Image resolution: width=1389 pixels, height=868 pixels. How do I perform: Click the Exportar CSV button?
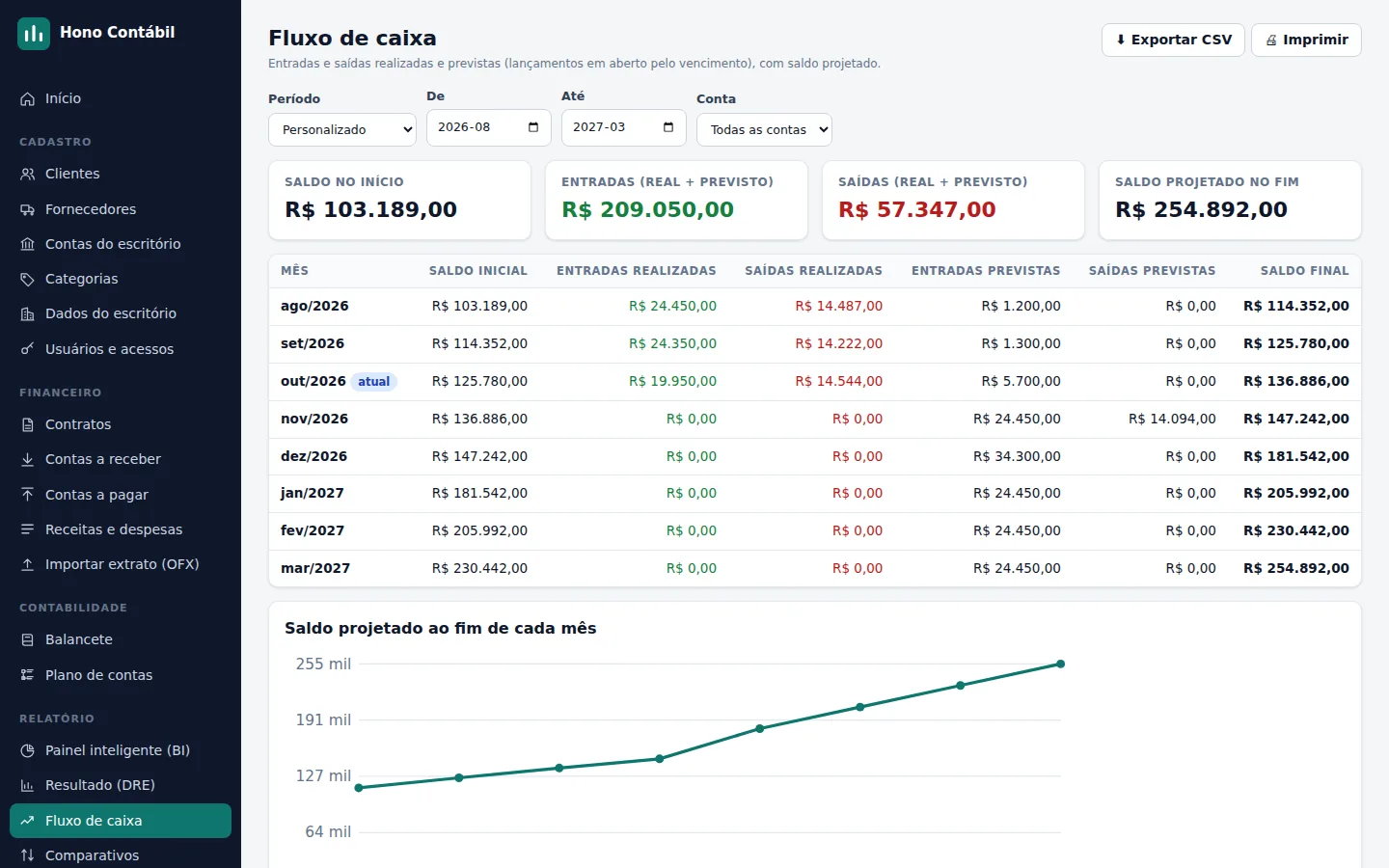1173,40
